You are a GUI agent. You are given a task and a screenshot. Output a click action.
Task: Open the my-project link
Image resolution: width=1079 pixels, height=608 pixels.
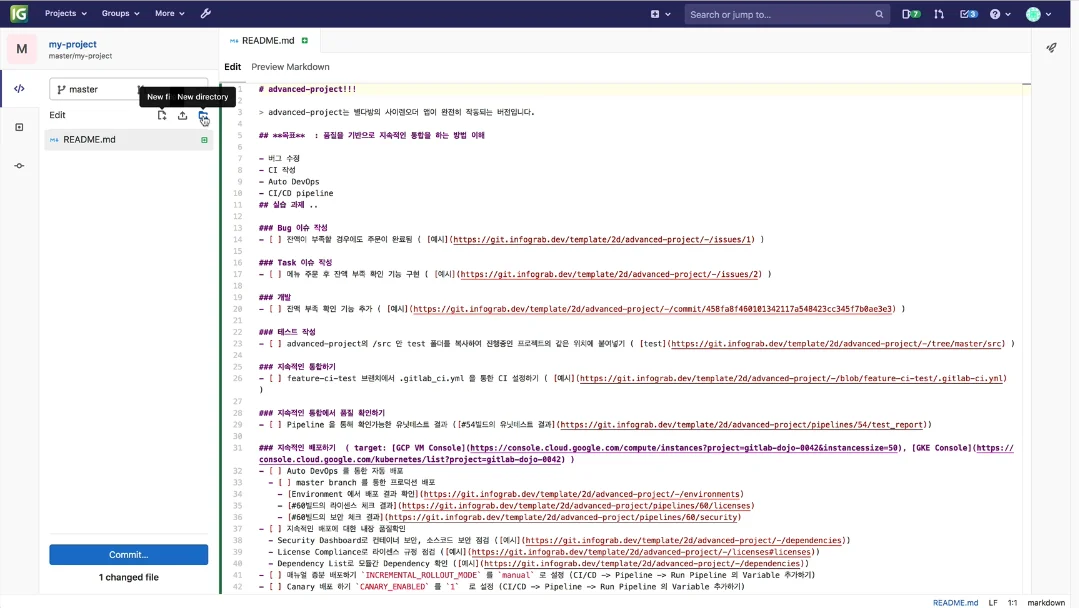[x=72, y=44]
